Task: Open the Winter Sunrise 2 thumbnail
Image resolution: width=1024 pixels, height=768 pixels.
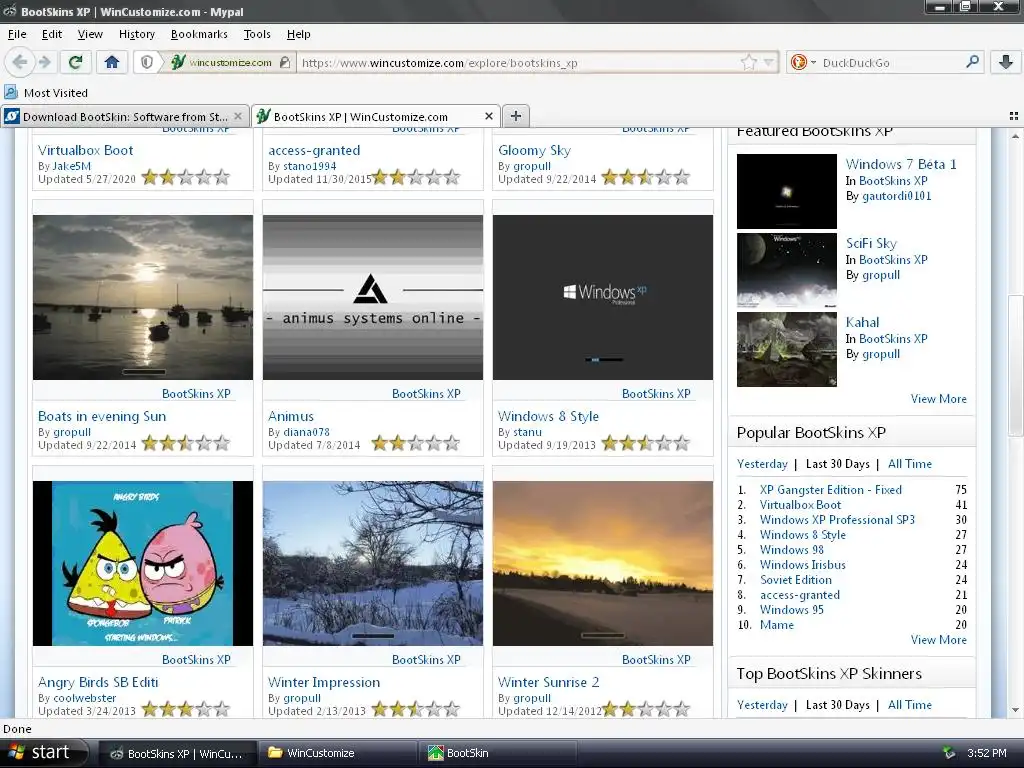Action: 603,563
